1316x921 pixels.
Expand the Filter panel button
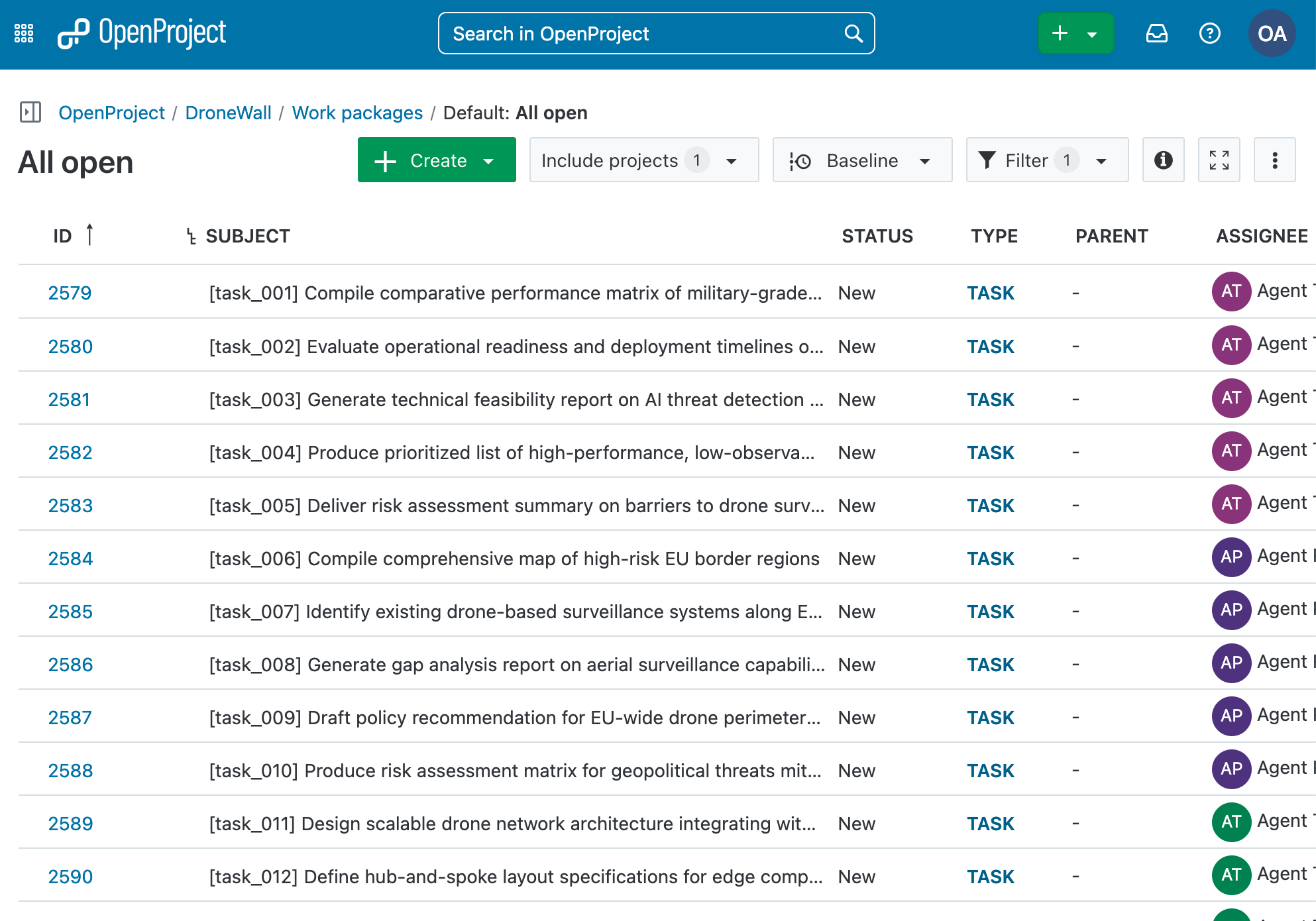1046,160
